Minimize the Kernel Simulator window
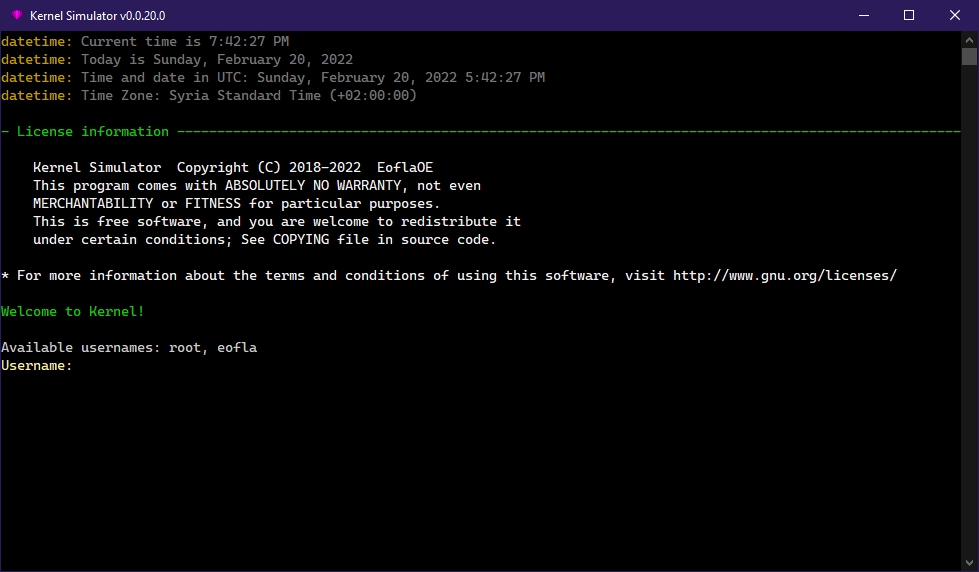979x572 pixels. [863, 15]
